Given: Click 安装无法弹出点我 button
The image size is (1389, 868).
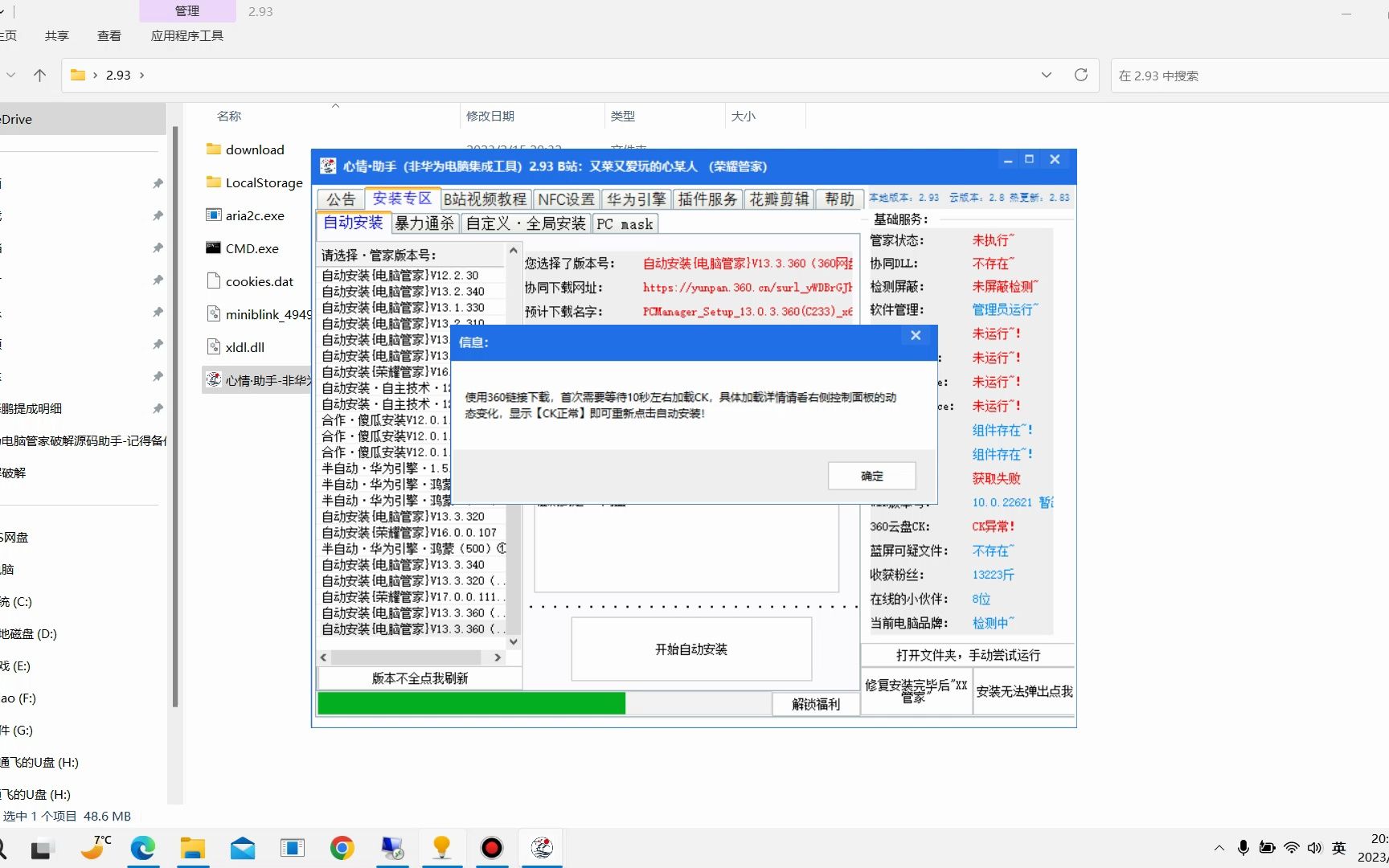Looking at the screenshot, I should point(1024,691).
